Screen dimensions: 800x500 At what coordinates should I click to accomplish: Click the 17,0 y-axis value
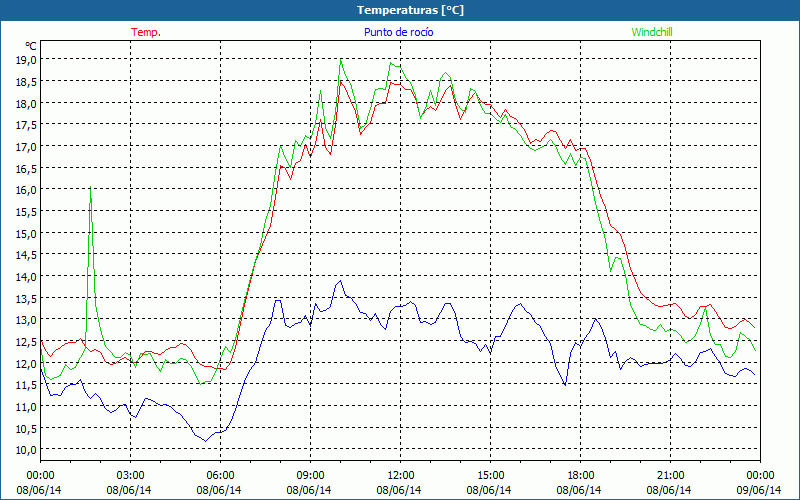(x=27, y=147)
